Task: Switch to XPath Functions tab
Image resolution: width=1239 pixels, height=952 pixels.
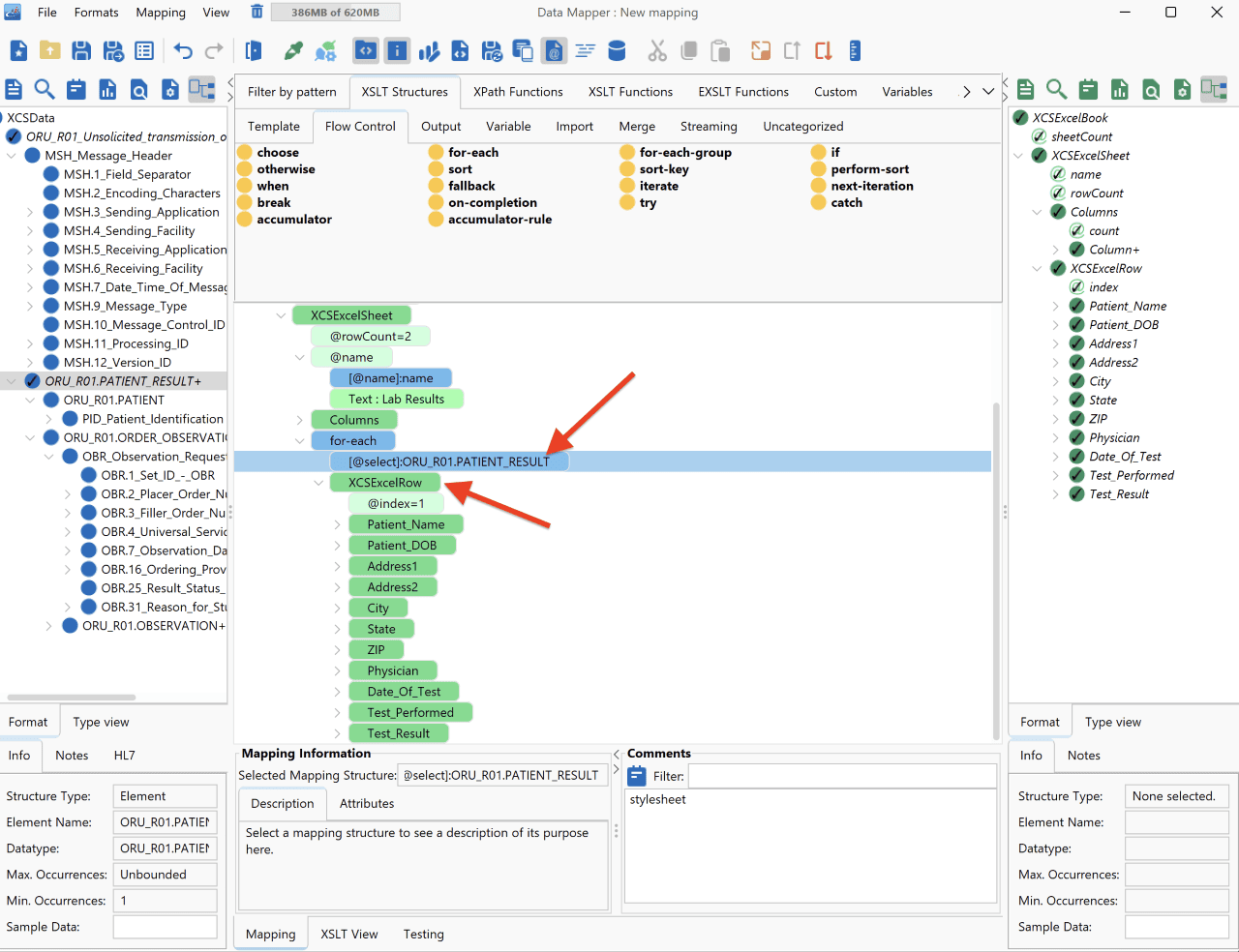Action: pos(518,92)
